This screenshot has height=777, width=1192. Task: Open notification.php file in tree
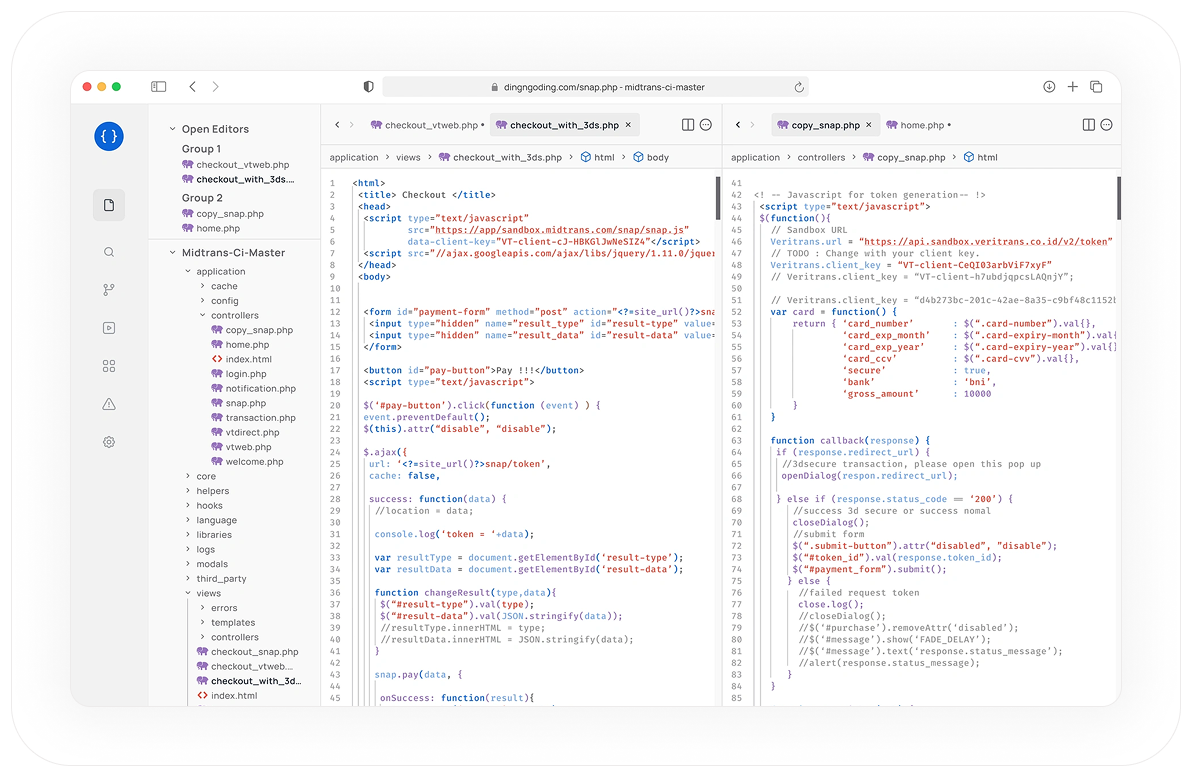pyautogui.click(x=253, y=388)
